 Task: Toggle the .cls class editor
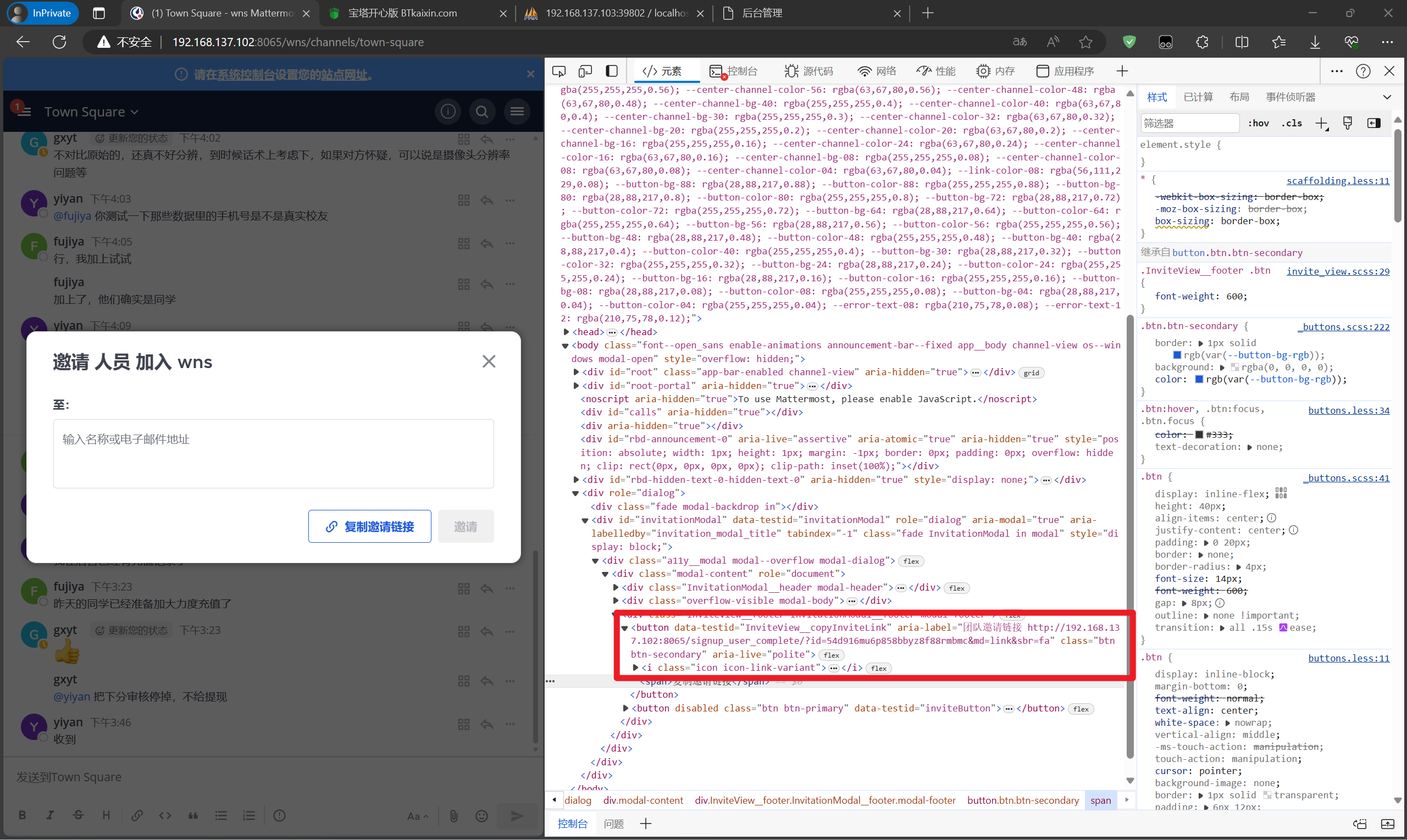coord(1292,124)
